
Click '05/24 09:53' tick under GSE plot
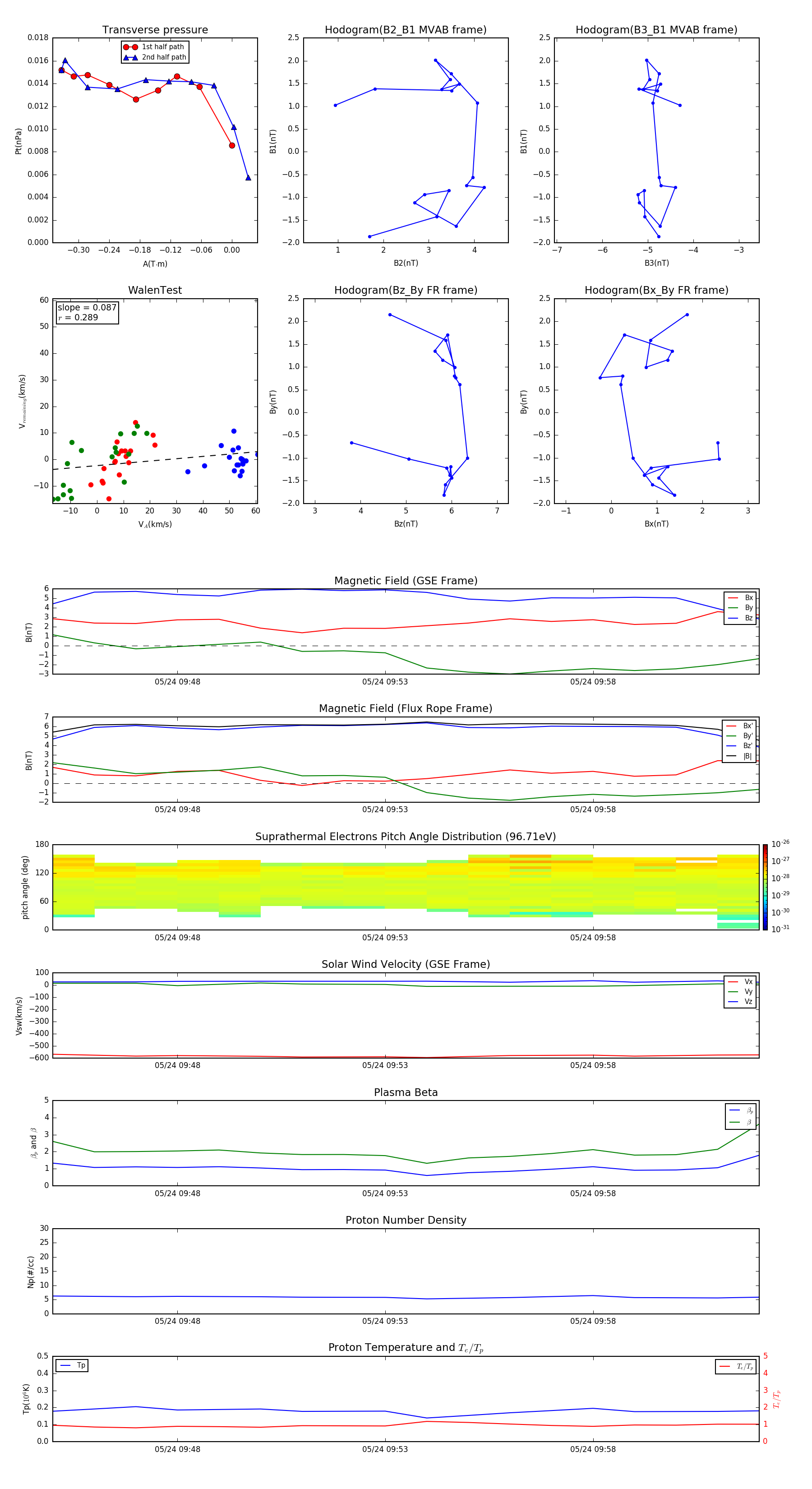[x=385, y=681]
